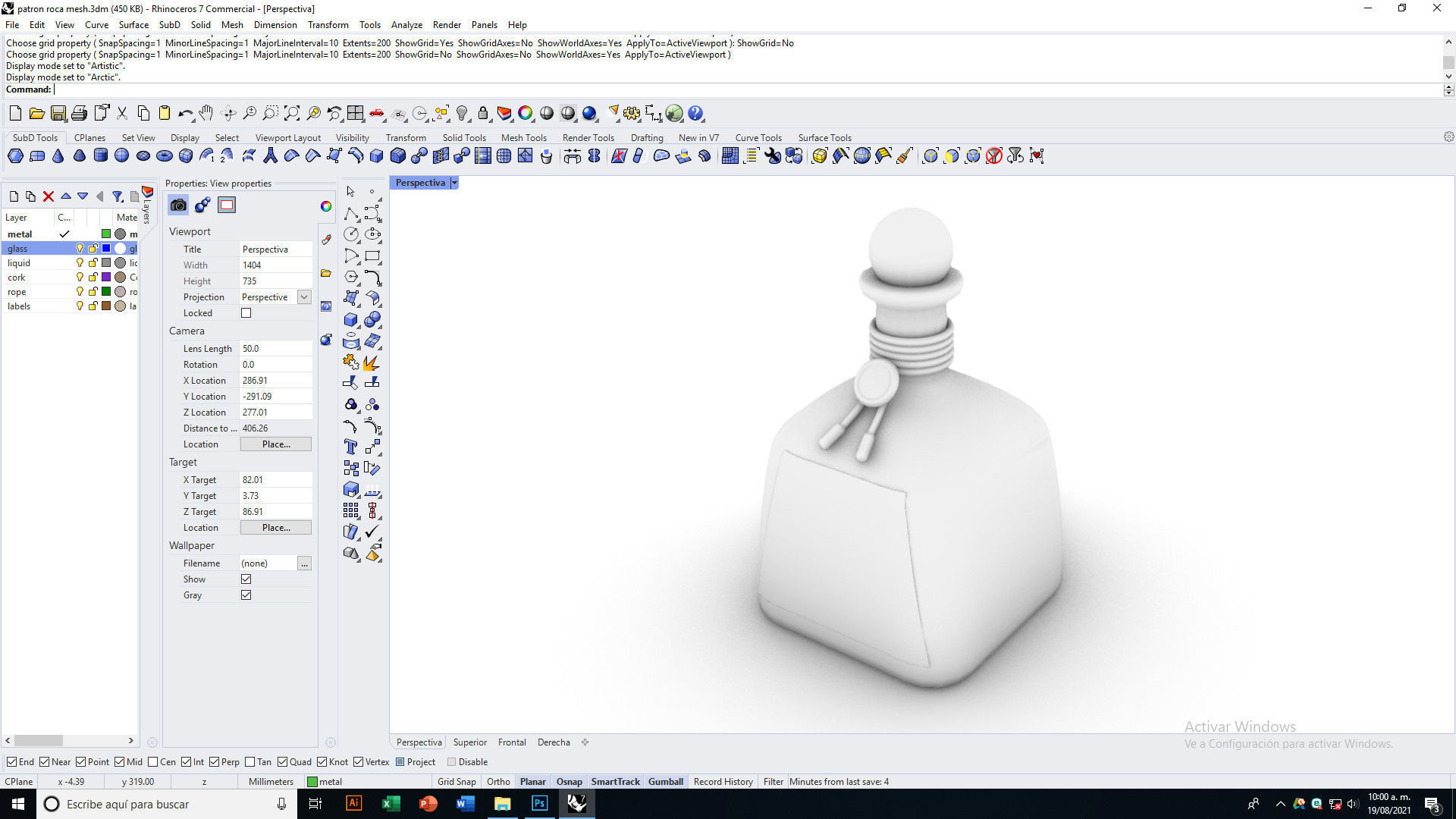Switch to the Mesh Tools toolbar tab
This screenshot has height=819, width=1456.
click(x=524, y=138)
